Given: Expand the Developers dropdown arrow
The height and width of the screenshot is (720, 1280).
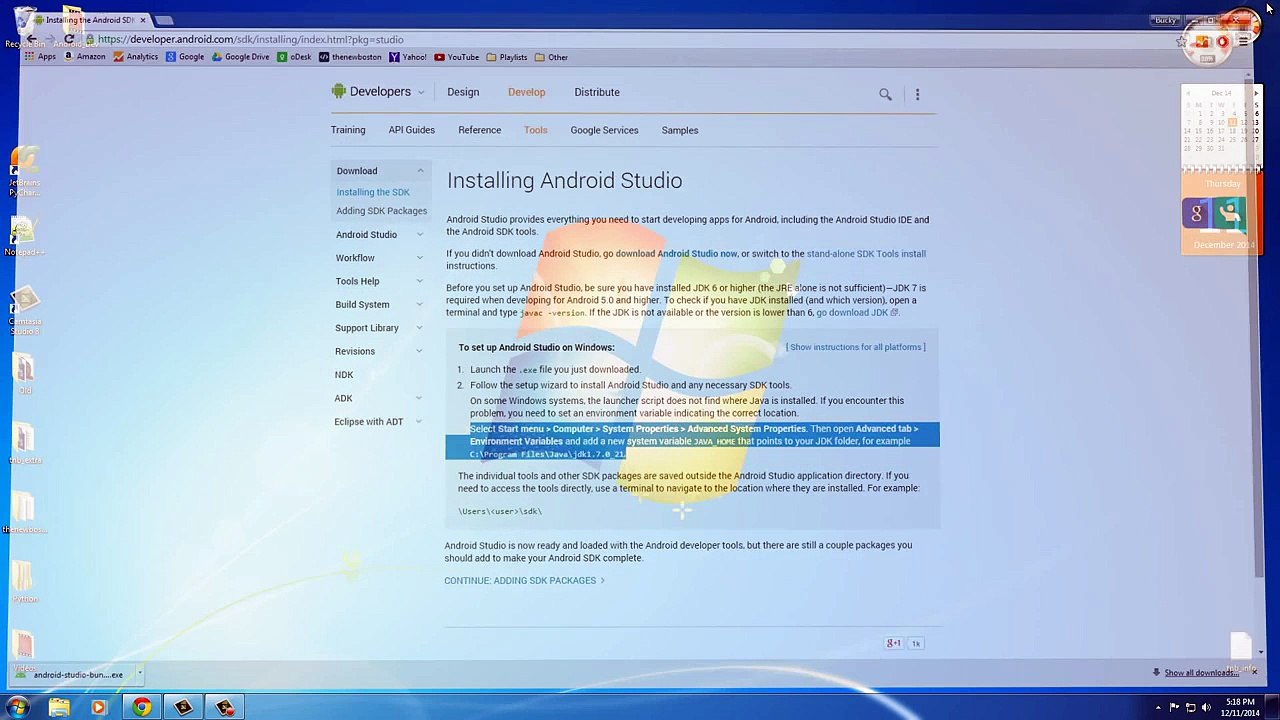Looking at the screenshot, I should pos(421,92).
